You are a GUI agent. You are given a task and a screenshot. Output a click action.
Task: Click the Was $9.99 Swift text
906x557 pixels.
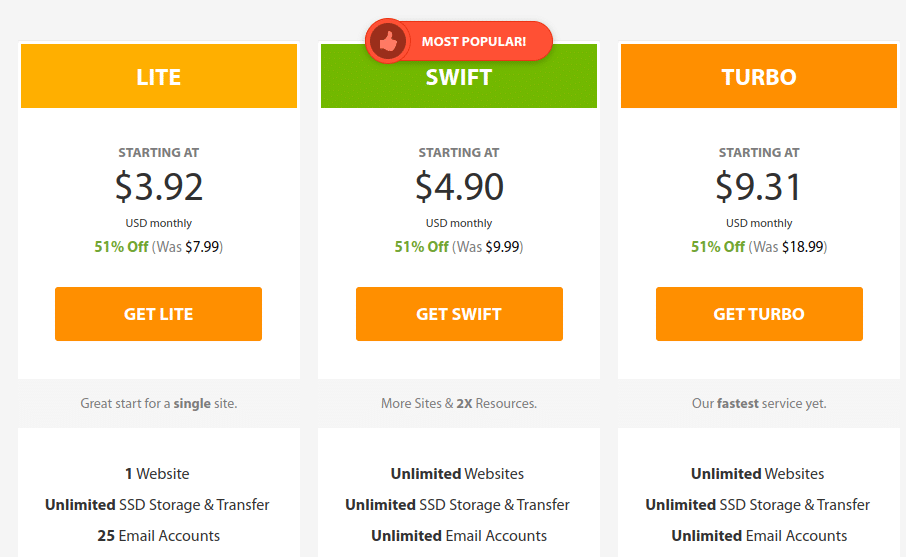487,247
